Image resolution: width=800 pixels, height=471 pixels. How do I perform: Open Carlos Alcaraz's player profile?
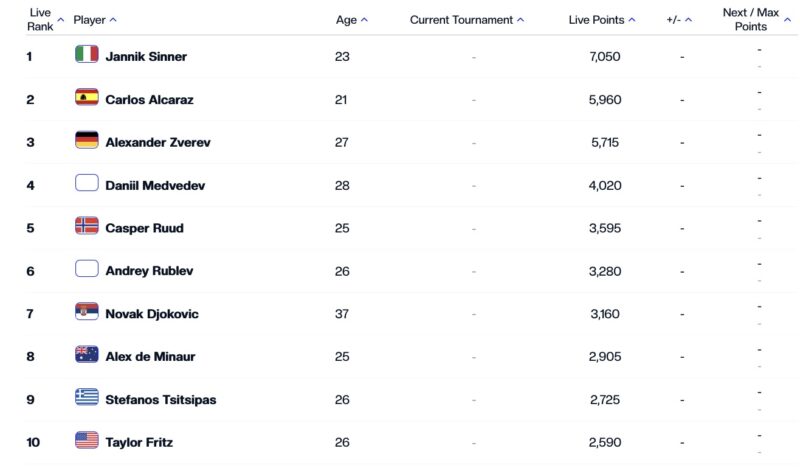point(147,99)
